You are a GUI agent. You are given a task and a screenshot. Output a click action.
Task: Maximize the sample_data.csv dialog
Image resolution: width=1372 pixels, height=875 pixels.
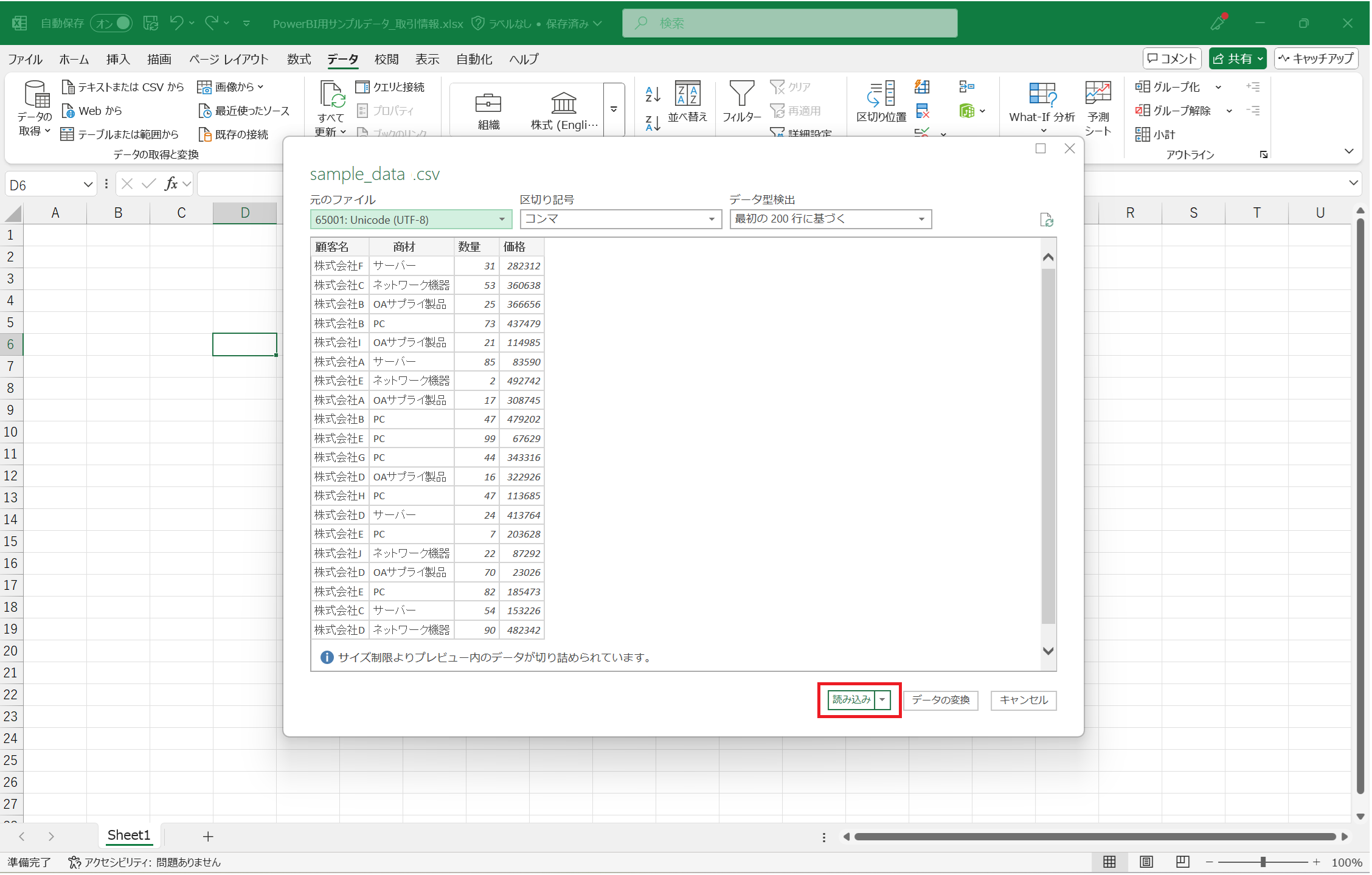1041,148
